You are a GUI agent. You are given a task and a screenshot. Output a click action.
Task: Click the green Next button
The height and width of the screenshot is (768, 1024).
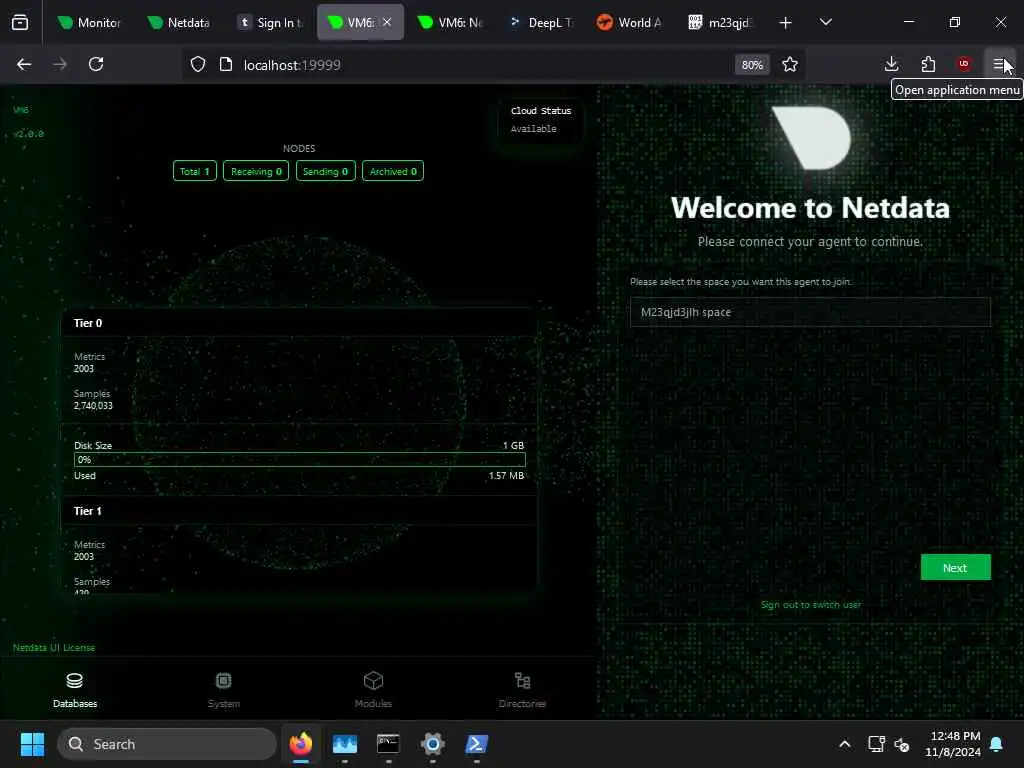coord(955,568)
